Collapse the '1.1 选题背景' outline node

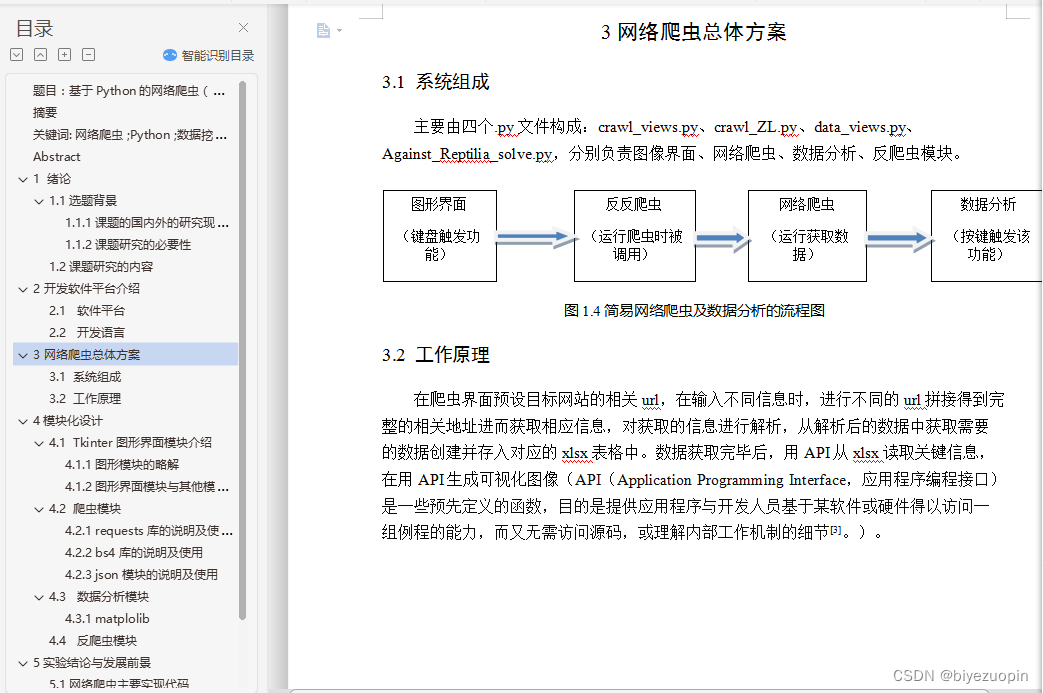(x=39, y=201)
